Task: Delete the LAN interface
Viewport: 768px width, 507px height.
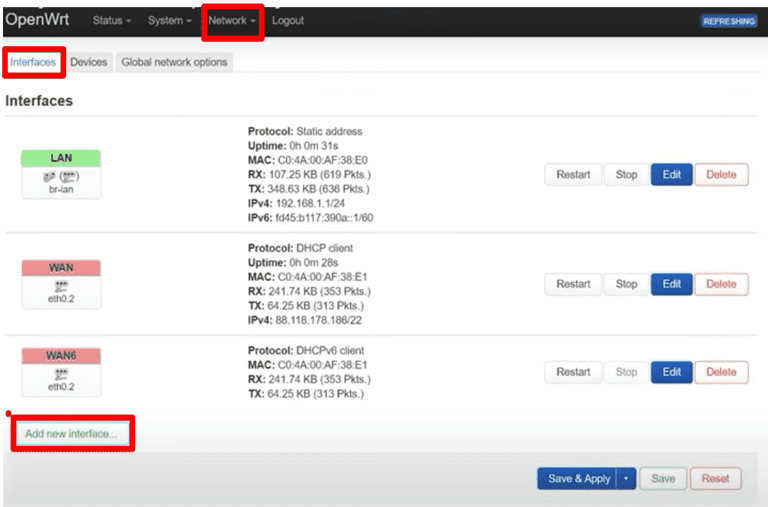Action: tap(721, 175)
